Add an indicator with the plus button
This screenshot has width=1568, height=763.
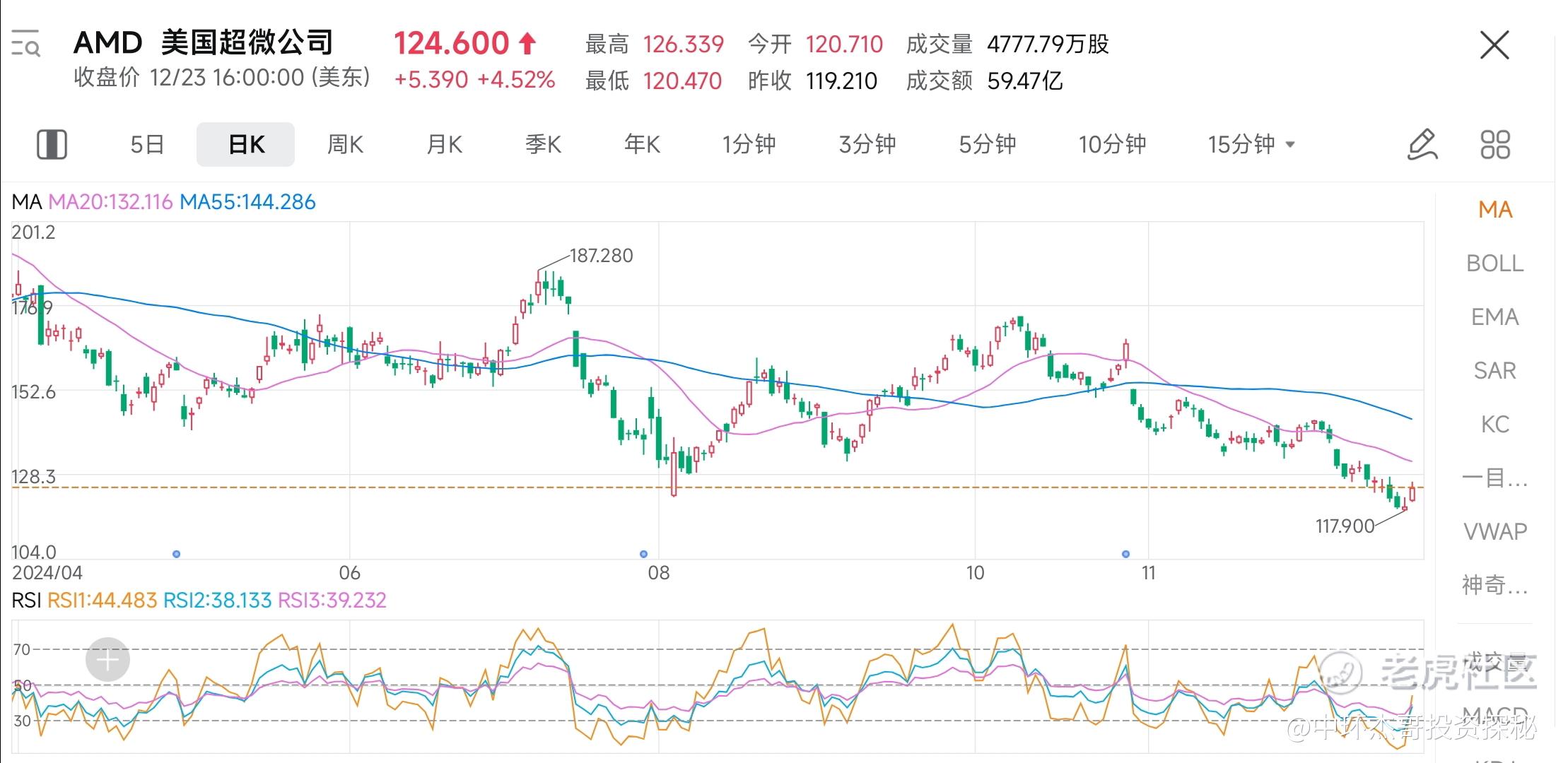[x=107, y=660]
